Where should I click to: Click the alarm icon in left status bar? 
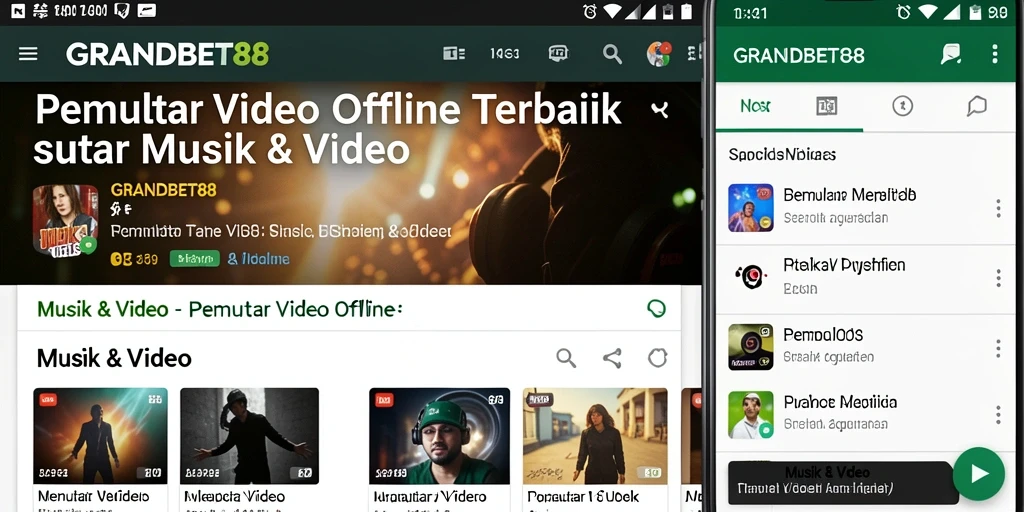pyautogui.click(x=590, y=11)
